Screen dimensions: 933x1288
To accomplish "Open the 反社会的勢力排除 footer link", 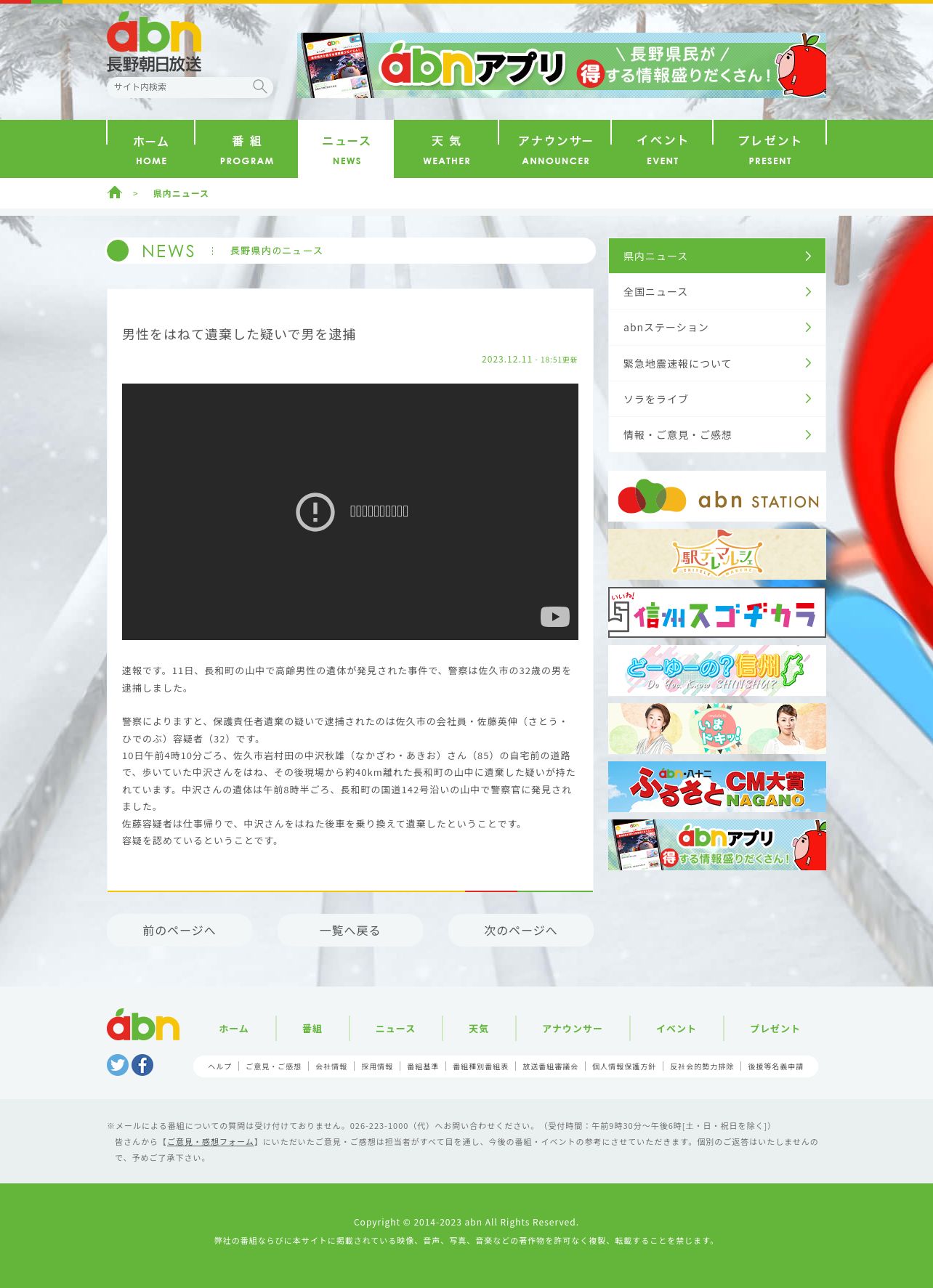I will pyautogui.click(x=702, y=1066).
